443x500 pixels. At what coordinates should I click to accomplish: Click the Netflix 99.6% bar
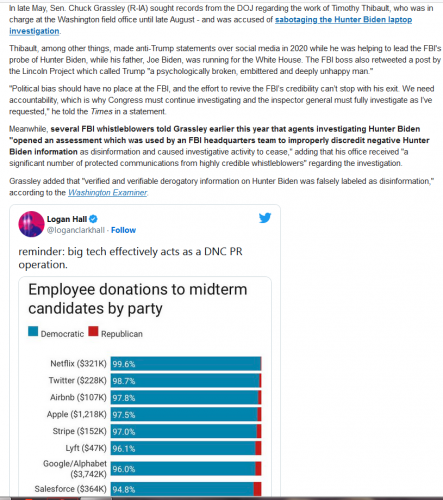click(186, 364)
